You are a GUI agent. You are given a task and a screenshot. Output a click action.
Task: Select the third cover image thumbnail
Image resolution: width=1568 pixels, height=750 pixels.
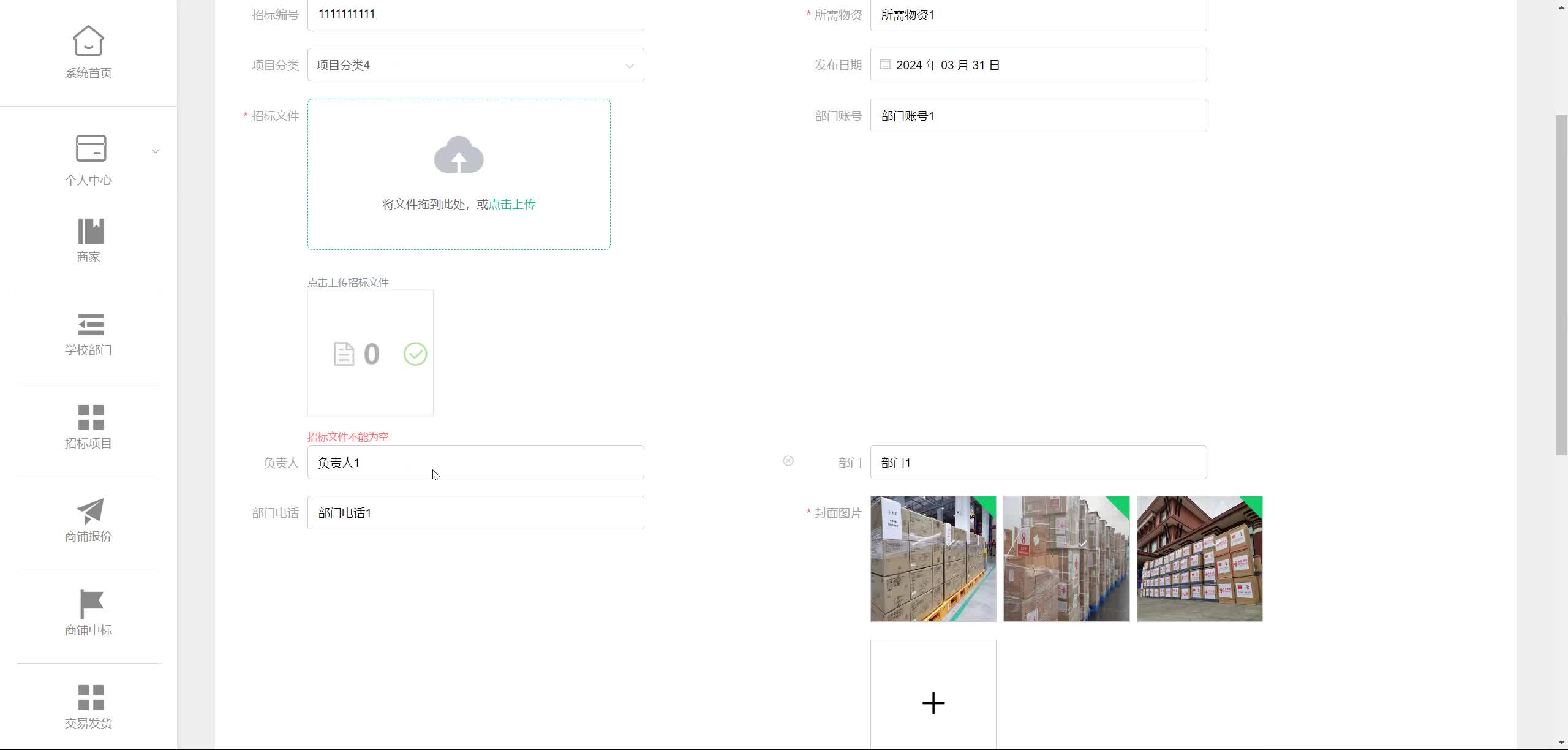pos(1199,559)
